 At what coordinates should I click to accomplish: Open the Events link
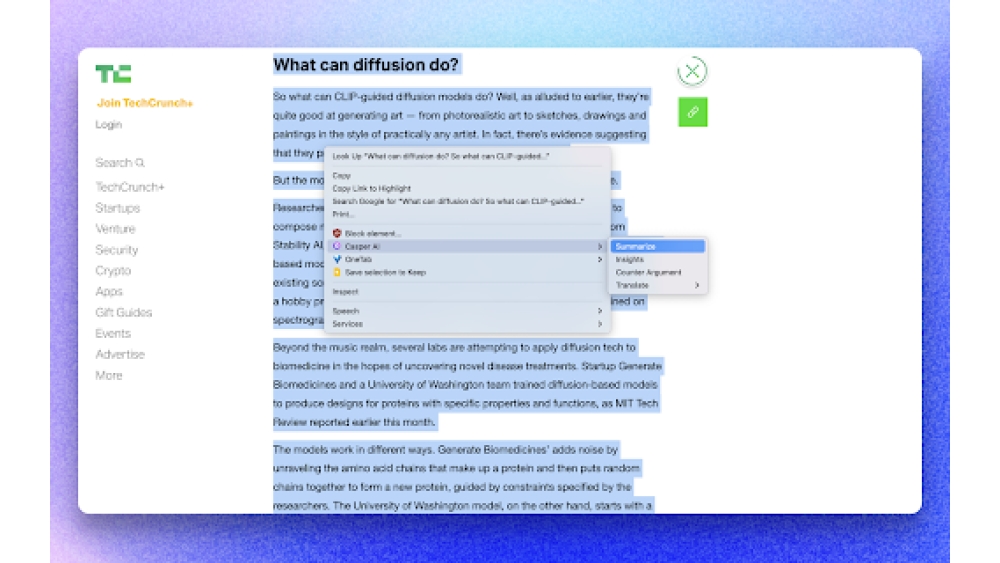tap(113, 333)
